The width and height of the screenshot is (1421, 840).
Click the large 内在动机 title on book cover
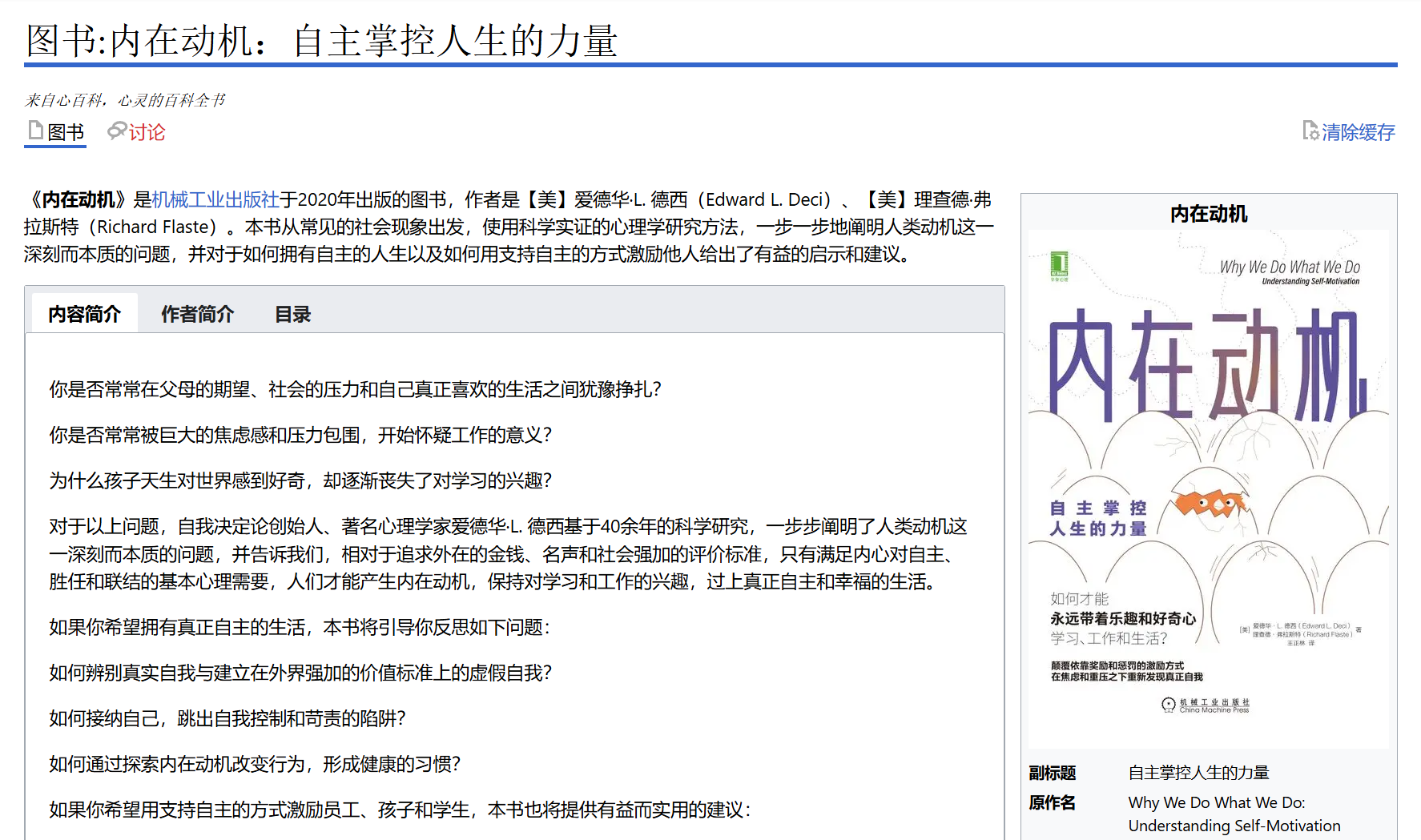point(1208,365)
